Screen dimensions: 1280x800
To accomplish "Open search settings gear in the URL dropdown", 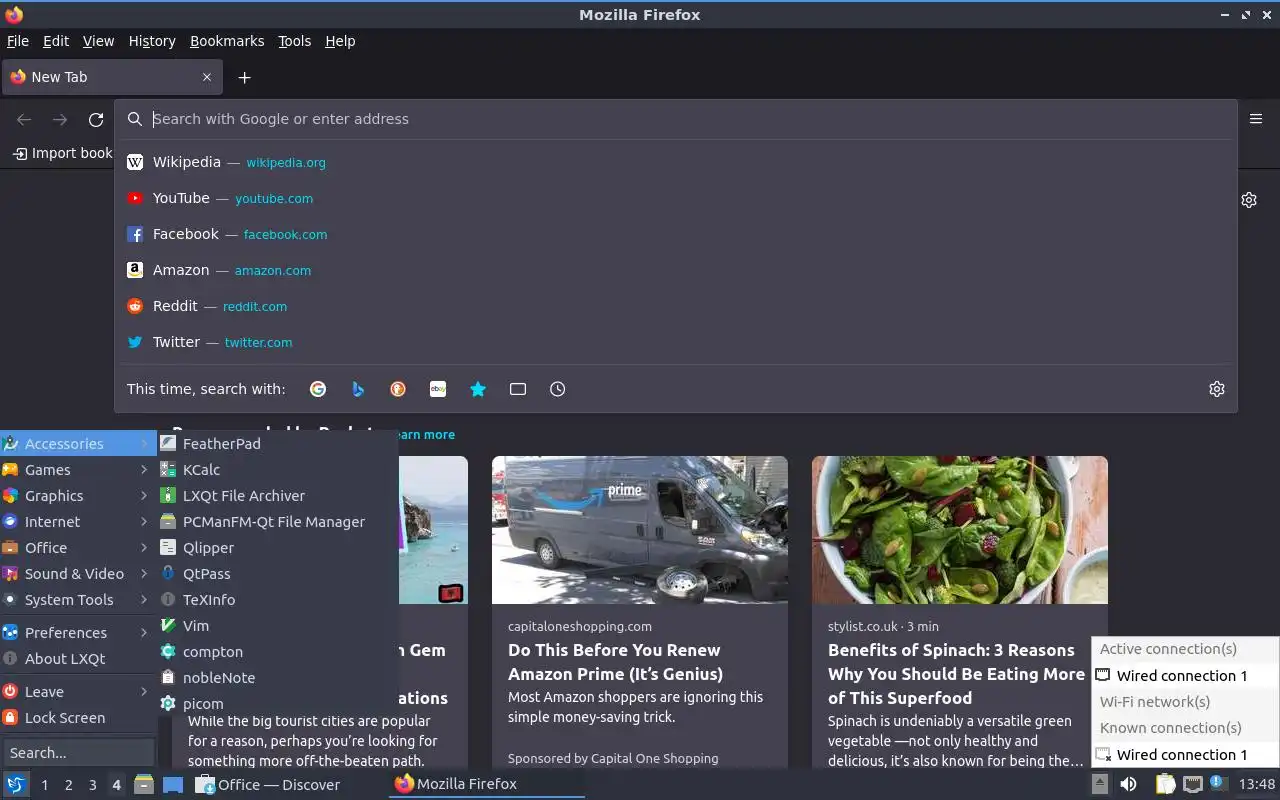I will coord(1217,389).
